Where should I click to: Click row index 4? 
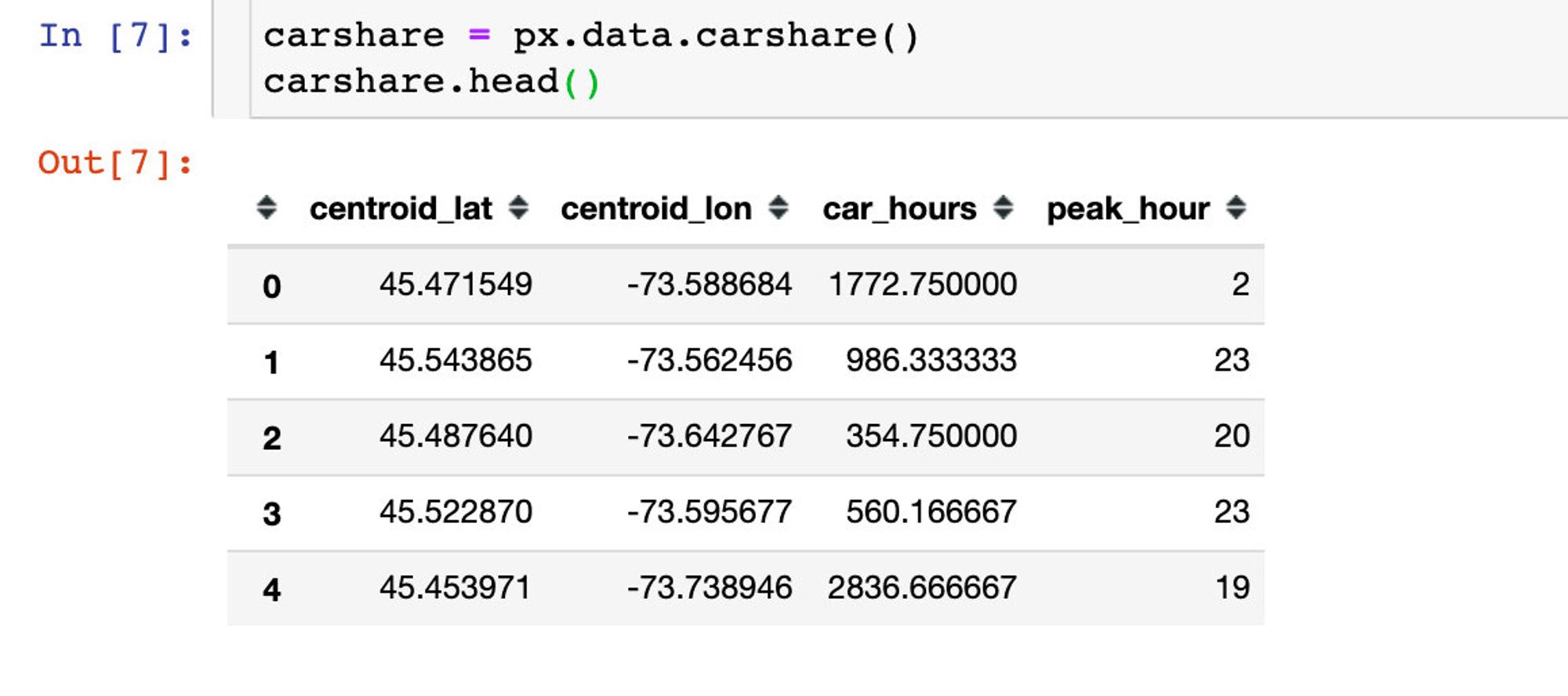point(271,589)
